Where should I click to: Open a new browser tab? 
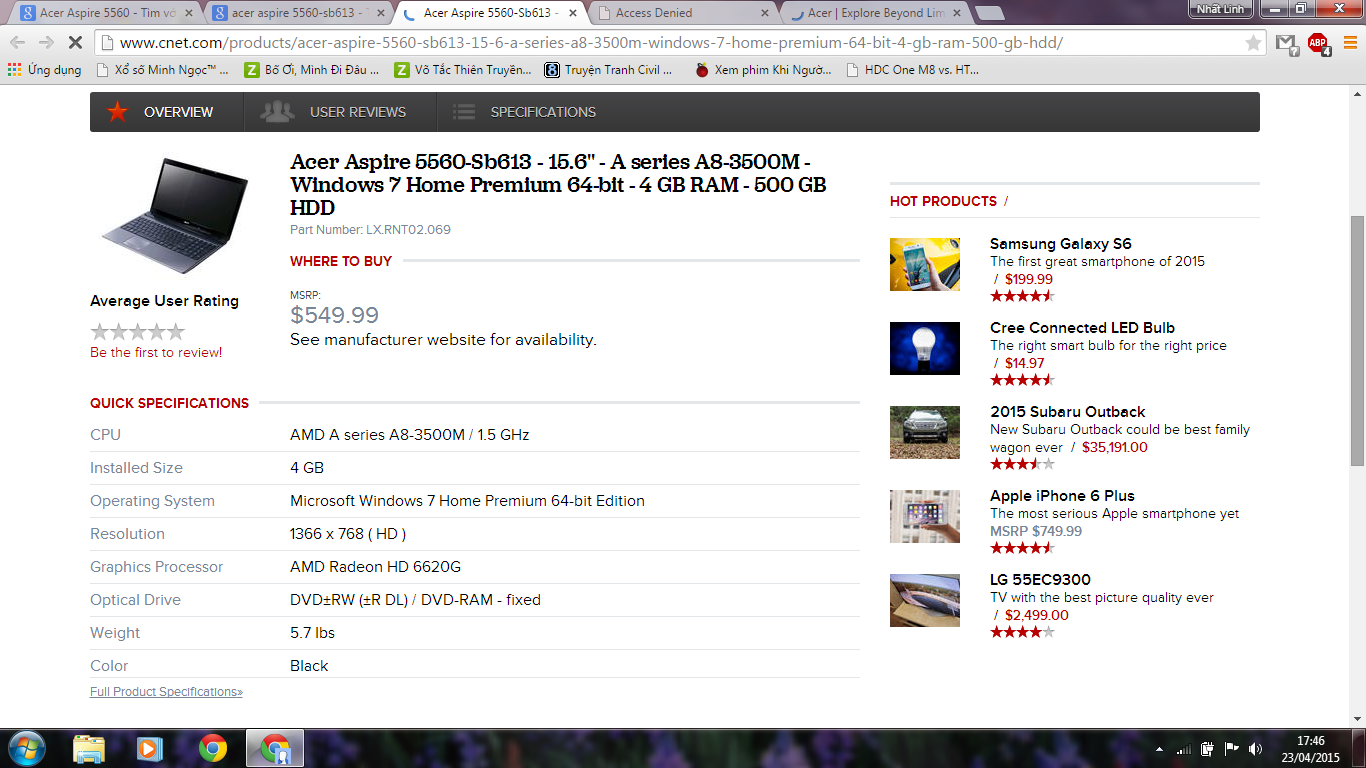click(989, 13)
